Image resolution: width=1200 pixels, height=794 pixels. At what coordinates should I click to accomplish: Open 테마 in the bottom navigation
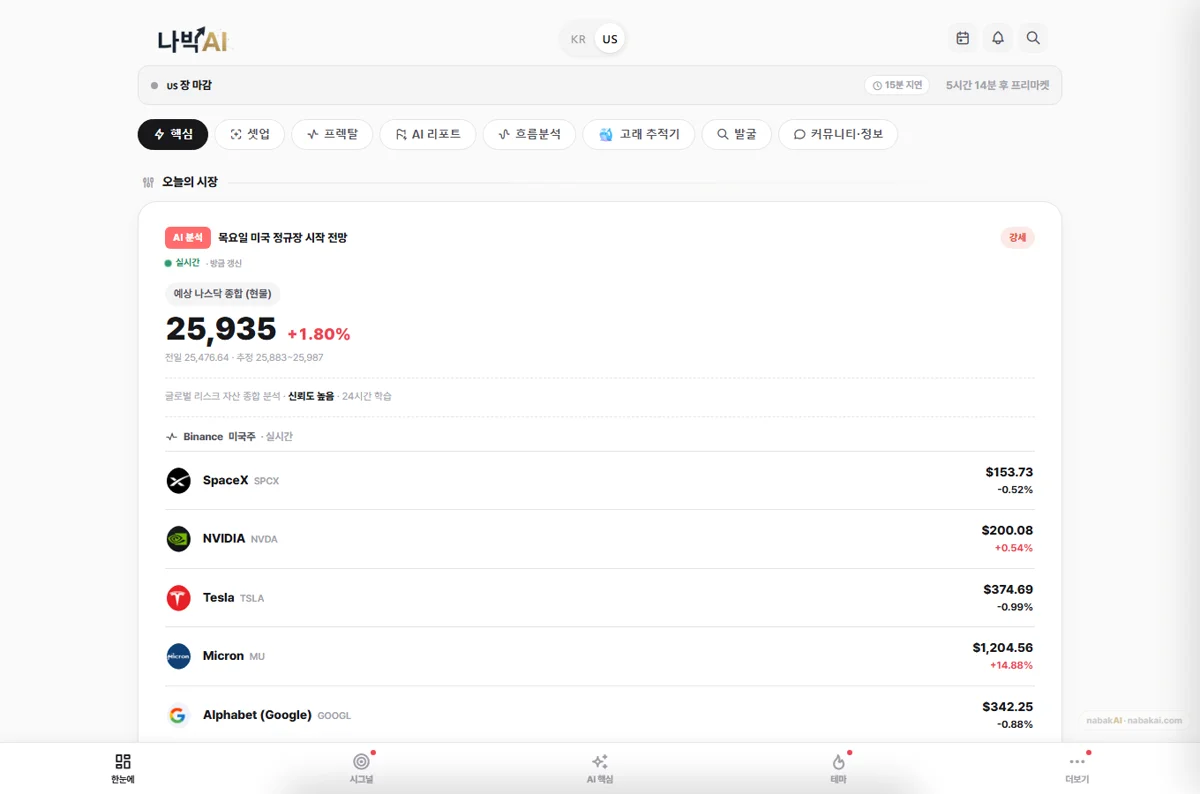(838, 768)
